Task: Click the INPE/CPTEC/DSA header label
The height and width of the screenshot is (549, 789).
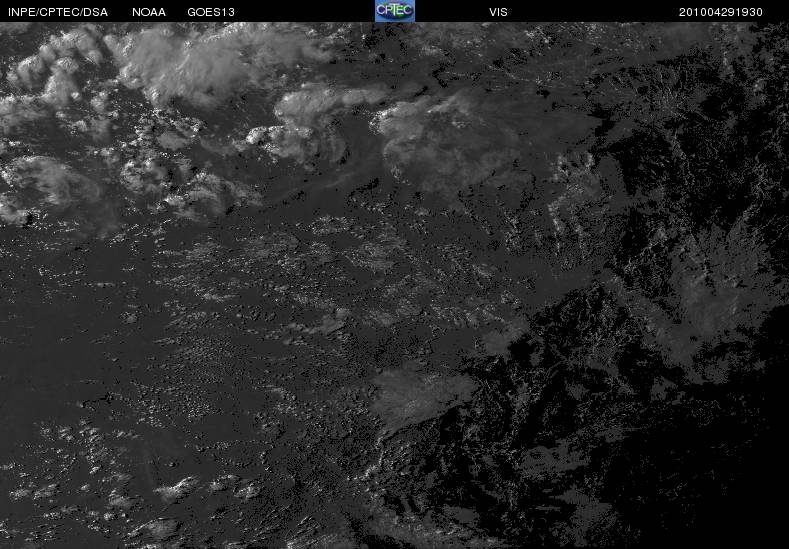Action: click(58, 12)
